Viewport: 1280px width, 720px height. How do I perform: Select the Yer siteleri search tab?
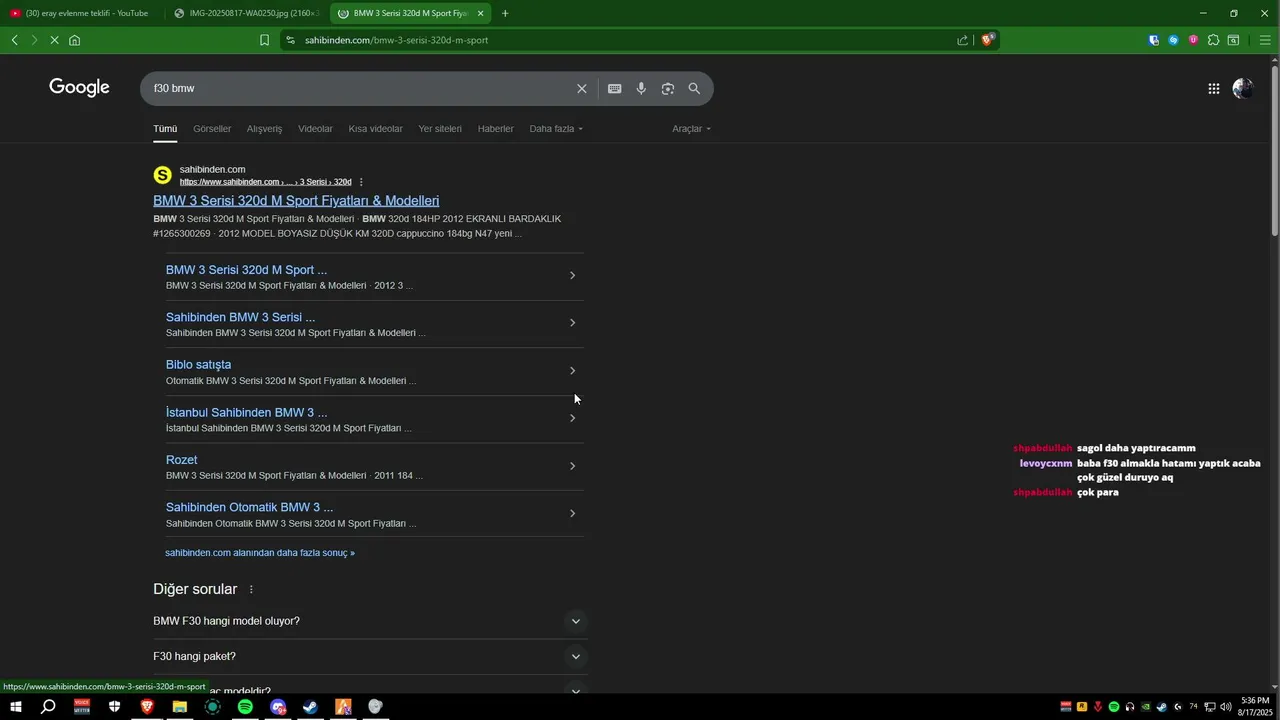(x=440, y=129)
